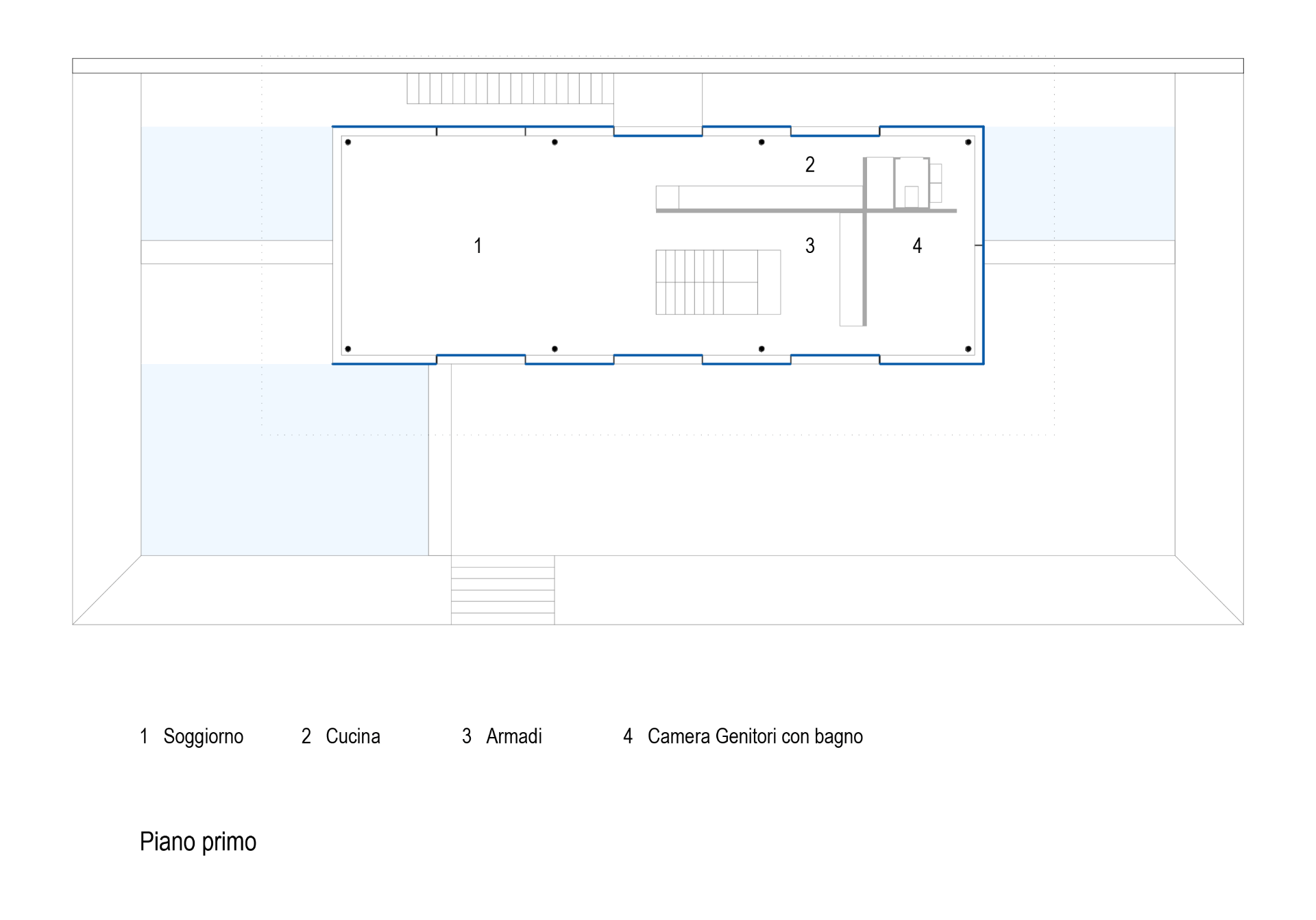Click 'Camera Genitori con bagno' legend text
The image size is (1316, 920).
755,736
